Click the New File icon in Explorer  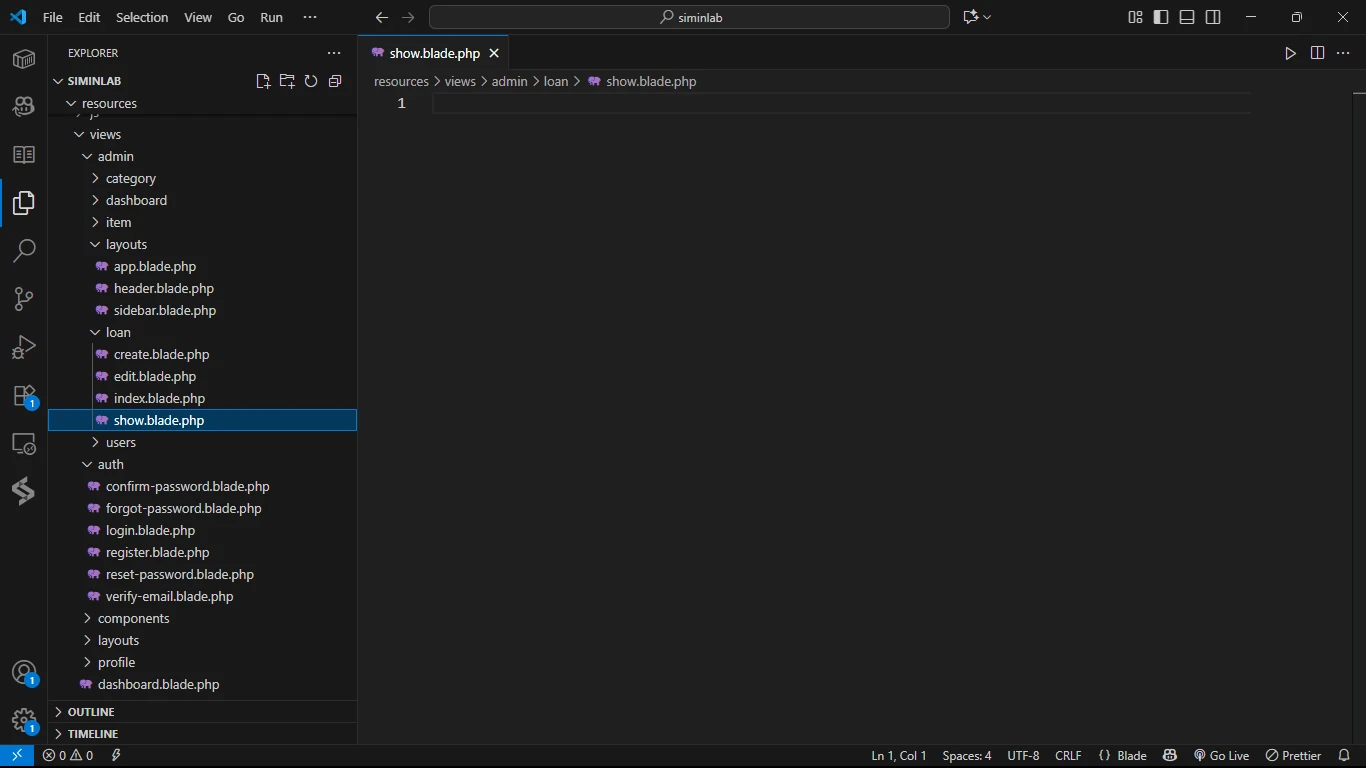pos(263,81)
